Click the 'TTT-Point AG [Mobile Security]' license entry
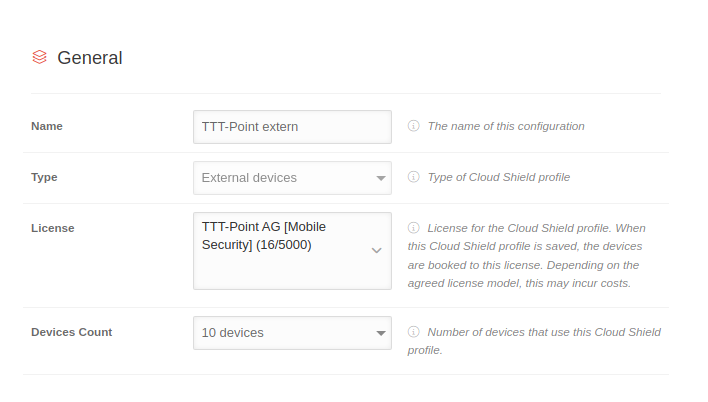Screen dimensions: 708x402 [x=264, y=236]
